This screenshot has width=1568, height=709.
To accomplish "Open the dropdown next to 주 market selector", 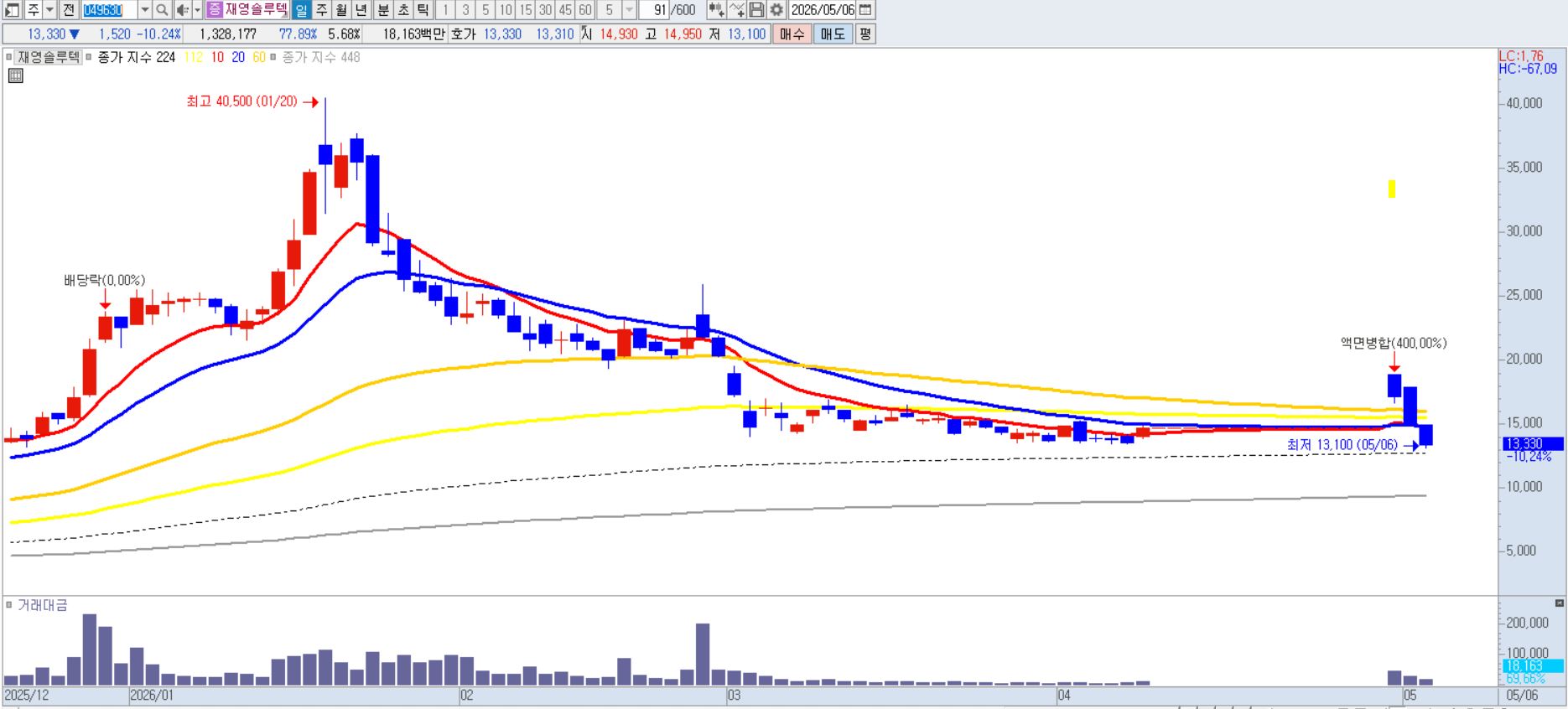I will click(49, 10).
